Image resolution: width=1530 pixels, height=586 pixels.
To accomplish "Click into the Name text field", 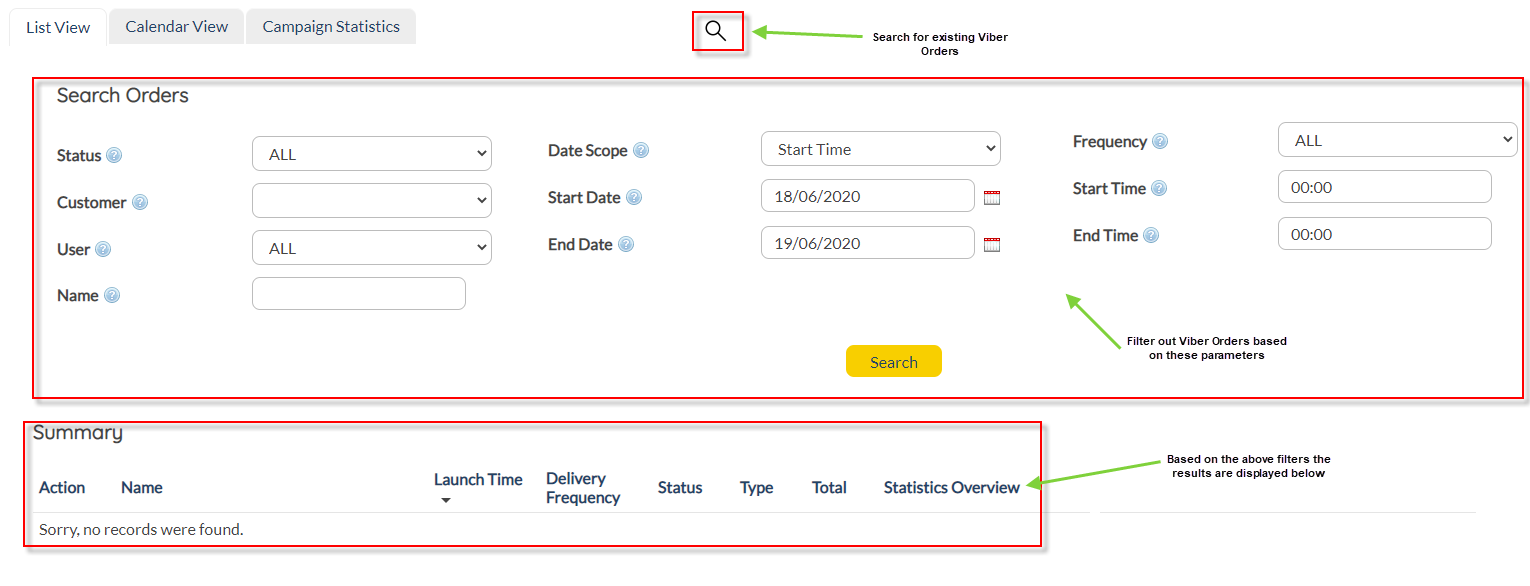I will point(359,294).
